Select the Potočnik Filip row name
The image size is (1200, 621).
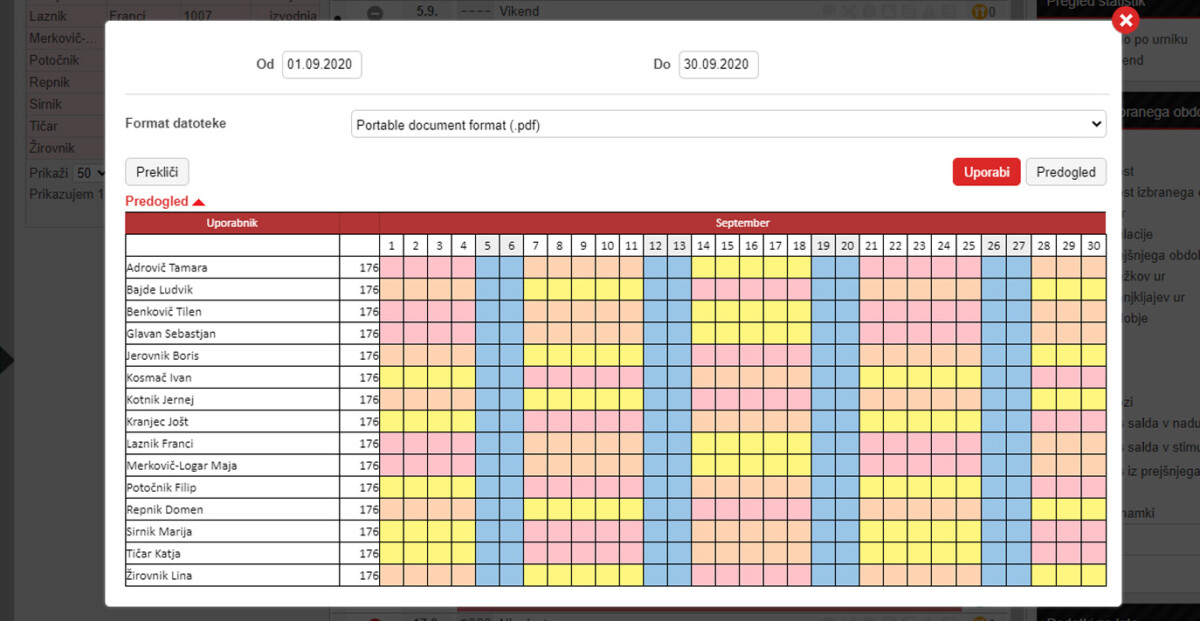tap(161, 488)
